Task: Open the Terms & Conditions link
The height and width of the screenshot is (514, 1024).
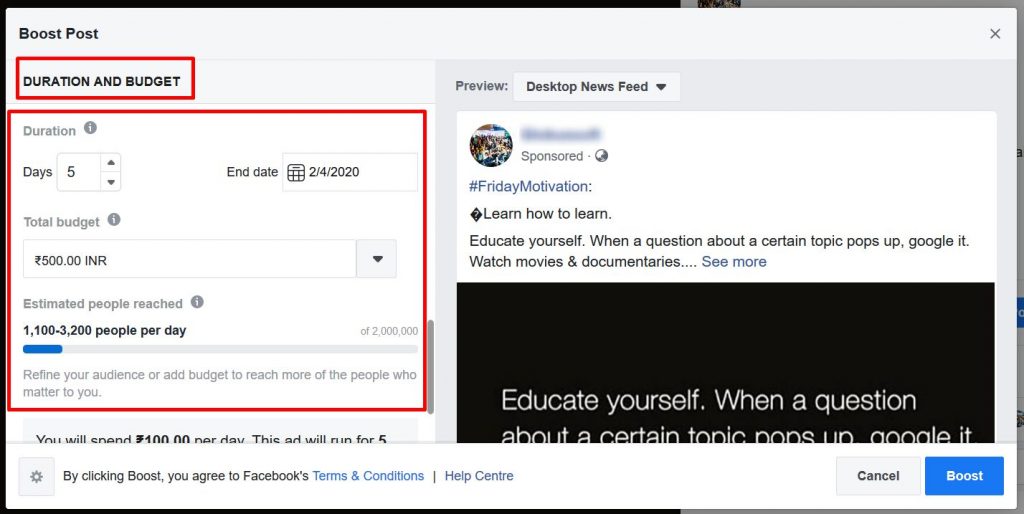Action: [x=368, y=476]
